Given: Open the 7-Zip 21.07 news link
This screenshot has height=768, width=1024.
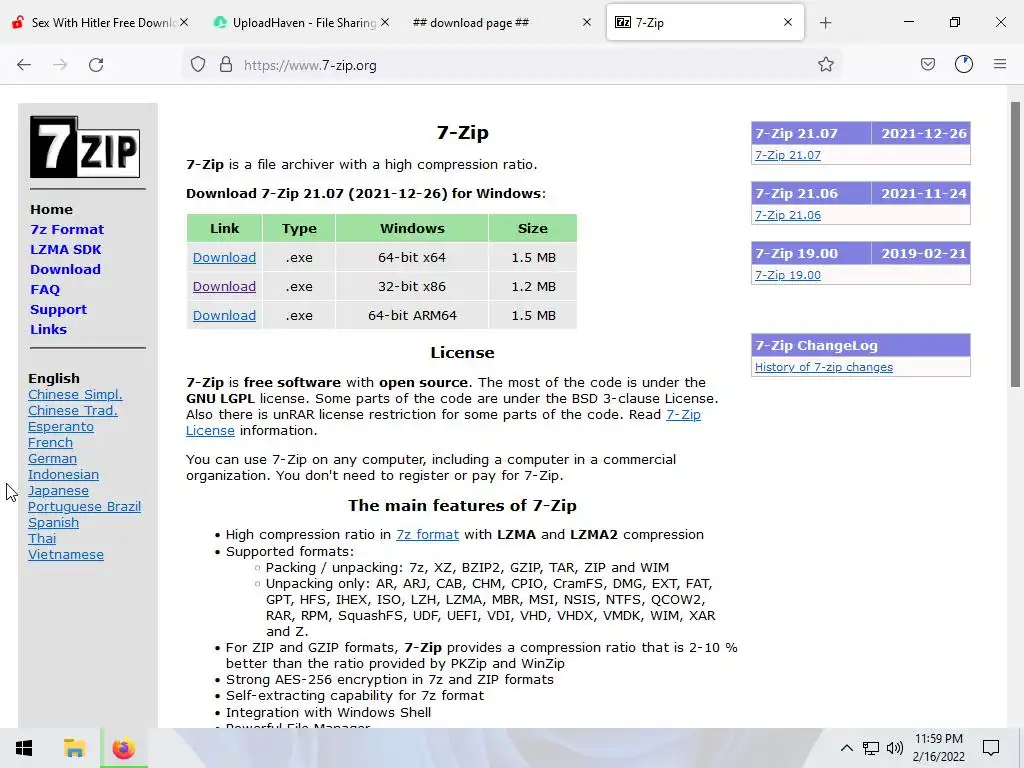Looking at the screenshot, I should pyautogui.click(x=788, y=155).
